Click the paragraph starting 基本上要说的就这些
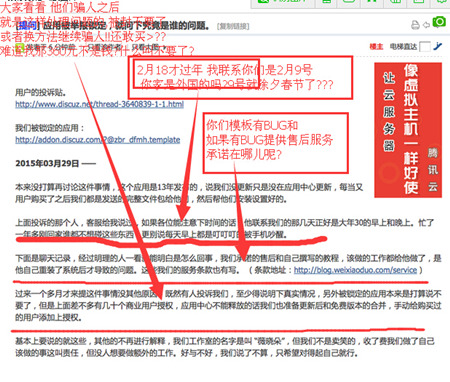 [x=225, y=347]
